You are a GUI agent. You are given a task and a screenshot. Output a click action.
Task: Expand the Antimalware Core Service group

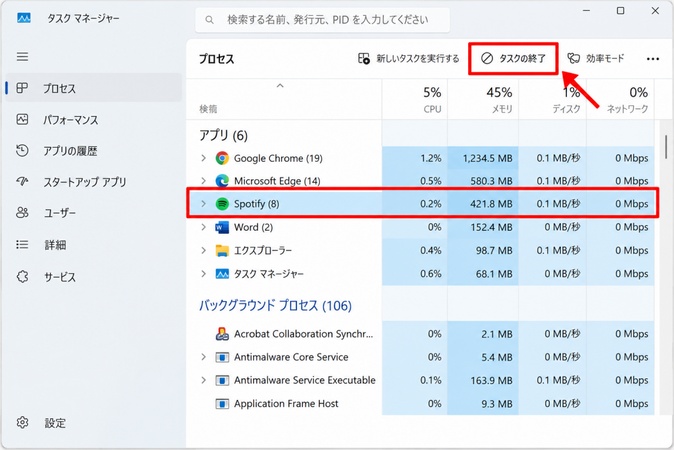point(203,357)
